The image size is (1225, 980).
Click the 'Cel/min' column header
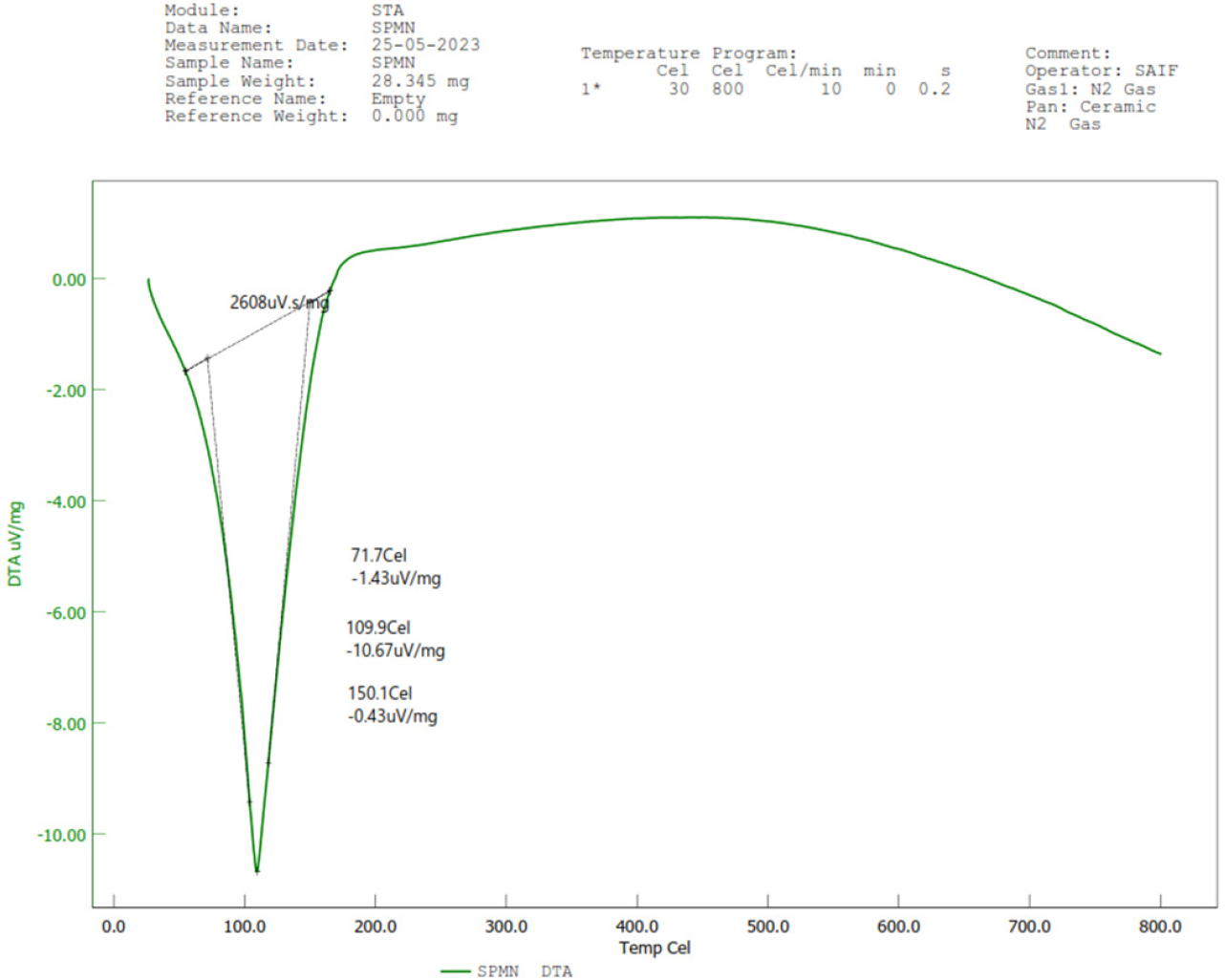tap(804, 71)
